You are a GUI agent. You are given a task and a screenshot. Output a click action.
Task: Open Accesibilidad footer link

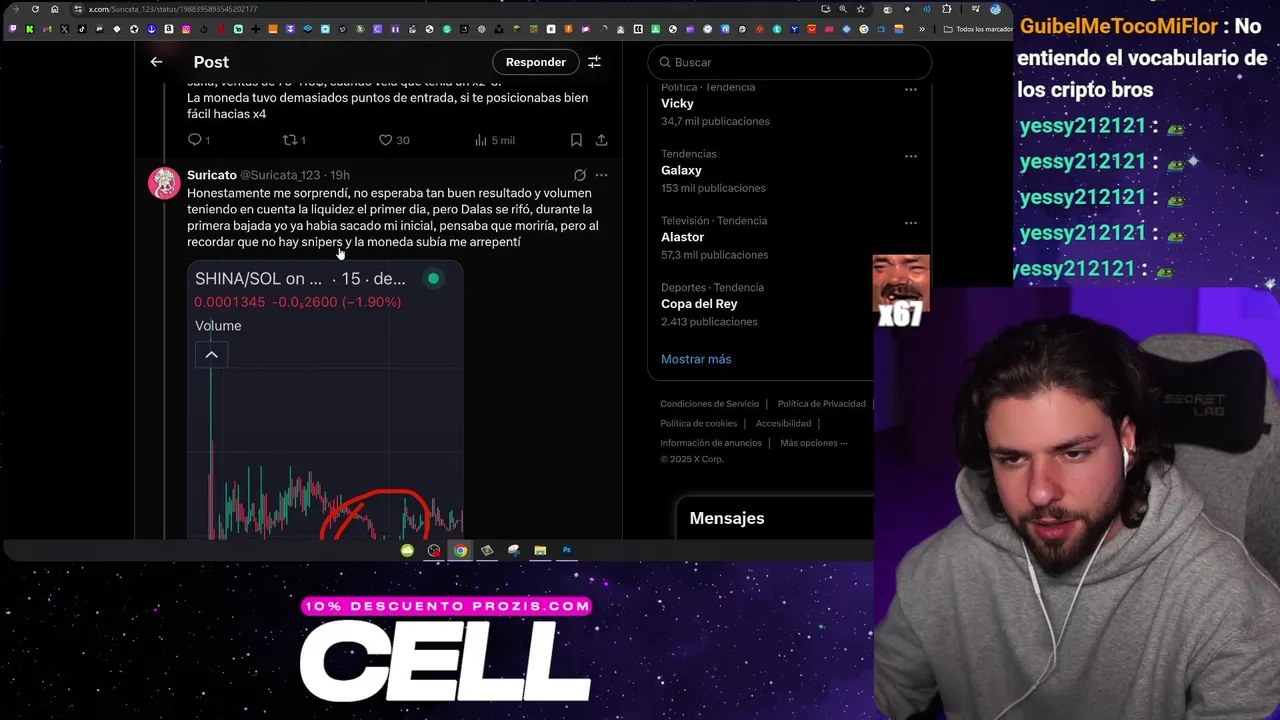pyautogui.click(x=783, y=424)
